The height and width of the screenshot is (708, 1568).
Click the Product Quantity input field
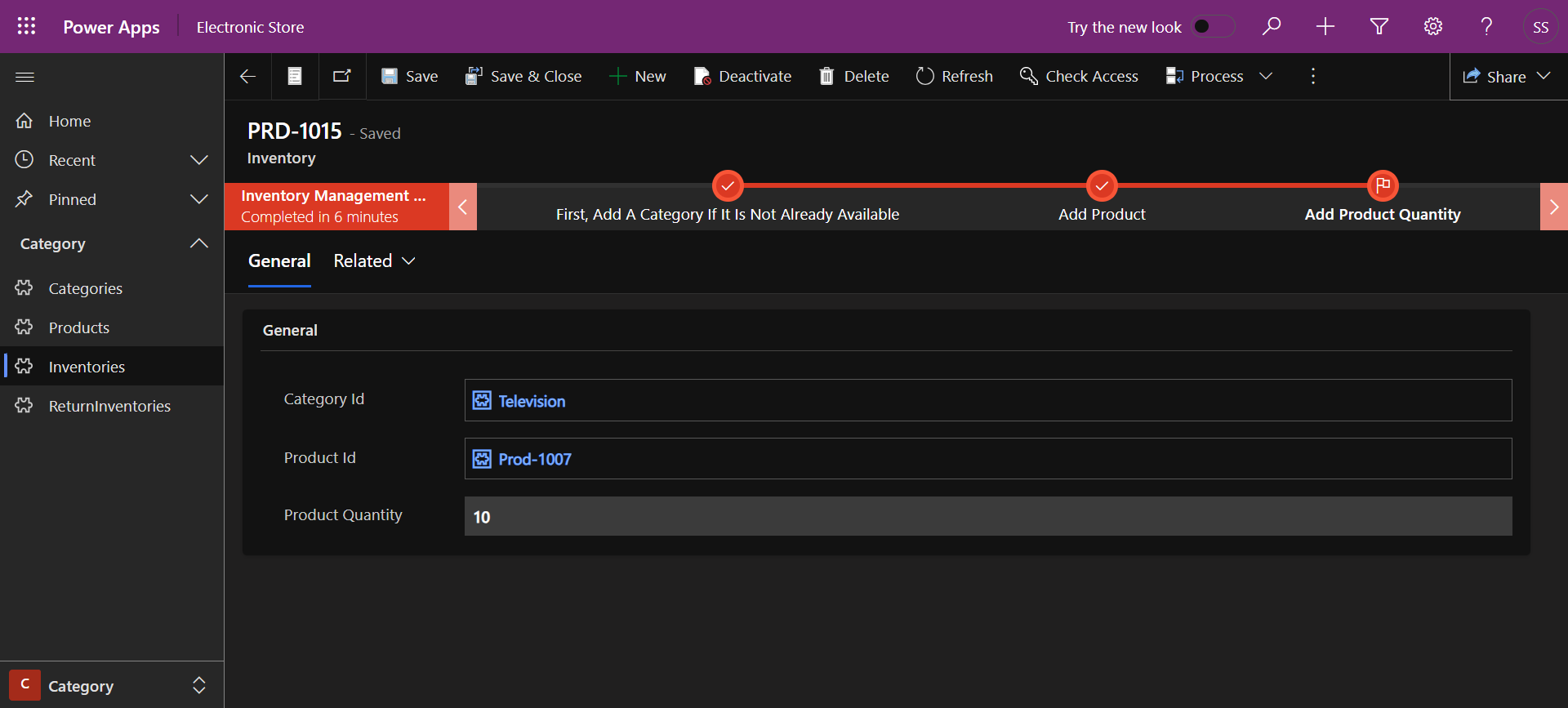987,516
